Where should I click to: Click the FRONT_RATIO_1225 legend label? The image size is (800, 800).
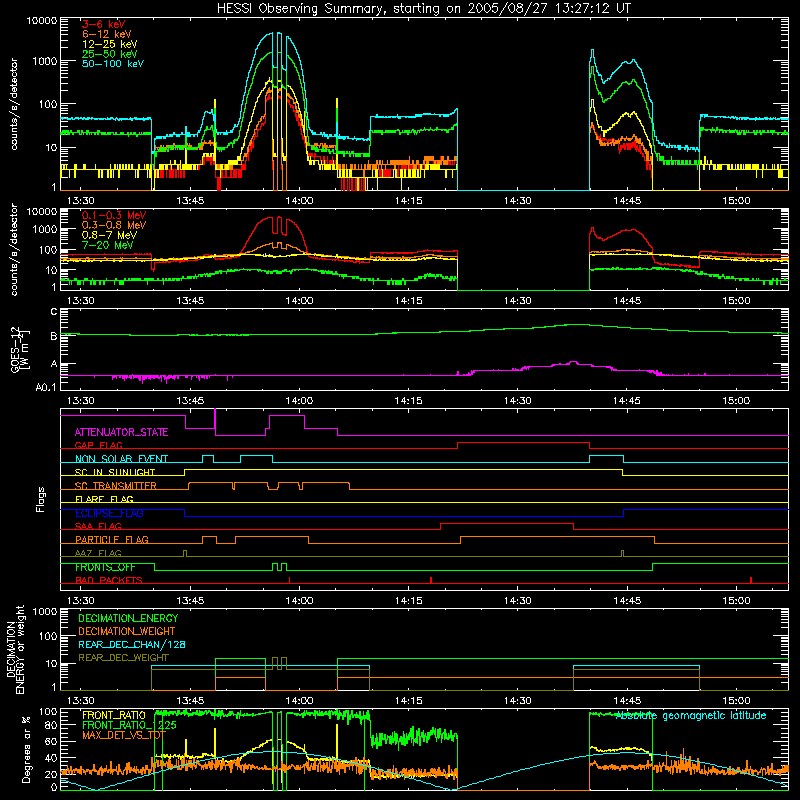pos(130,725)
